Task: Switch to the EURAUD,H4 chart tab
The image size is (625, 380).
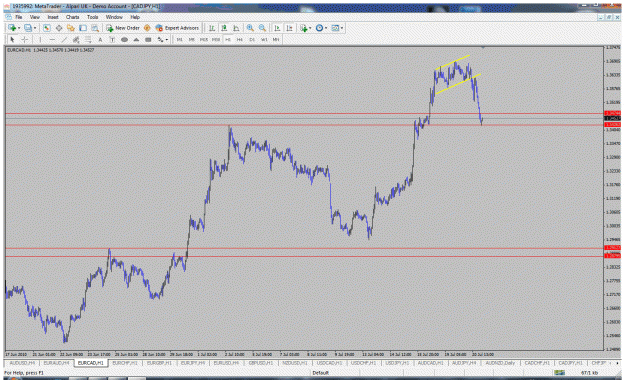Action: point(57,363)
